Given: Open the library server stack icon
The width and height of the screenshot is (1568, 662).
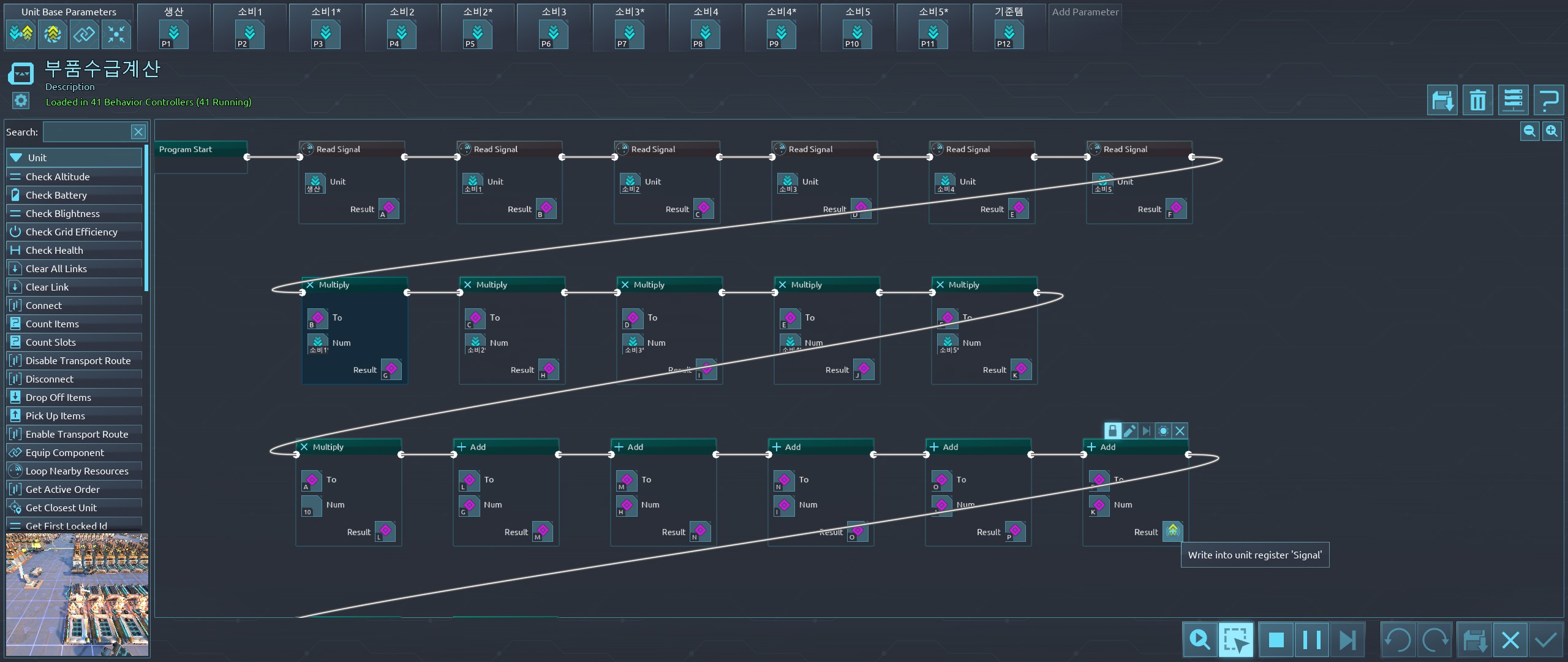Looking at the screenshot, I should point(1513,100).
